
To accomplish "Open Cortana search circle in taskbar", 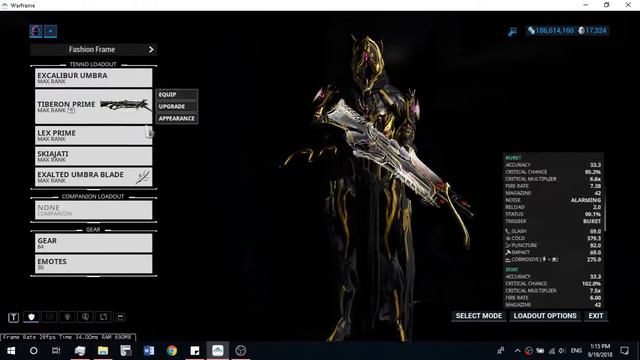I will click(x=33, y=351).
